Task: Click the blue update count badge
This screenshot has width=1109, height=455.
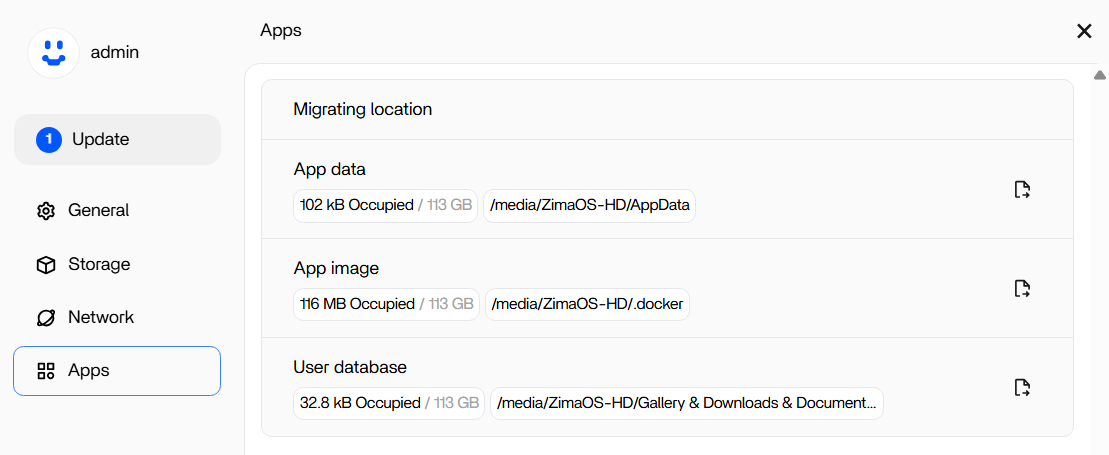Action: point(49,139)
